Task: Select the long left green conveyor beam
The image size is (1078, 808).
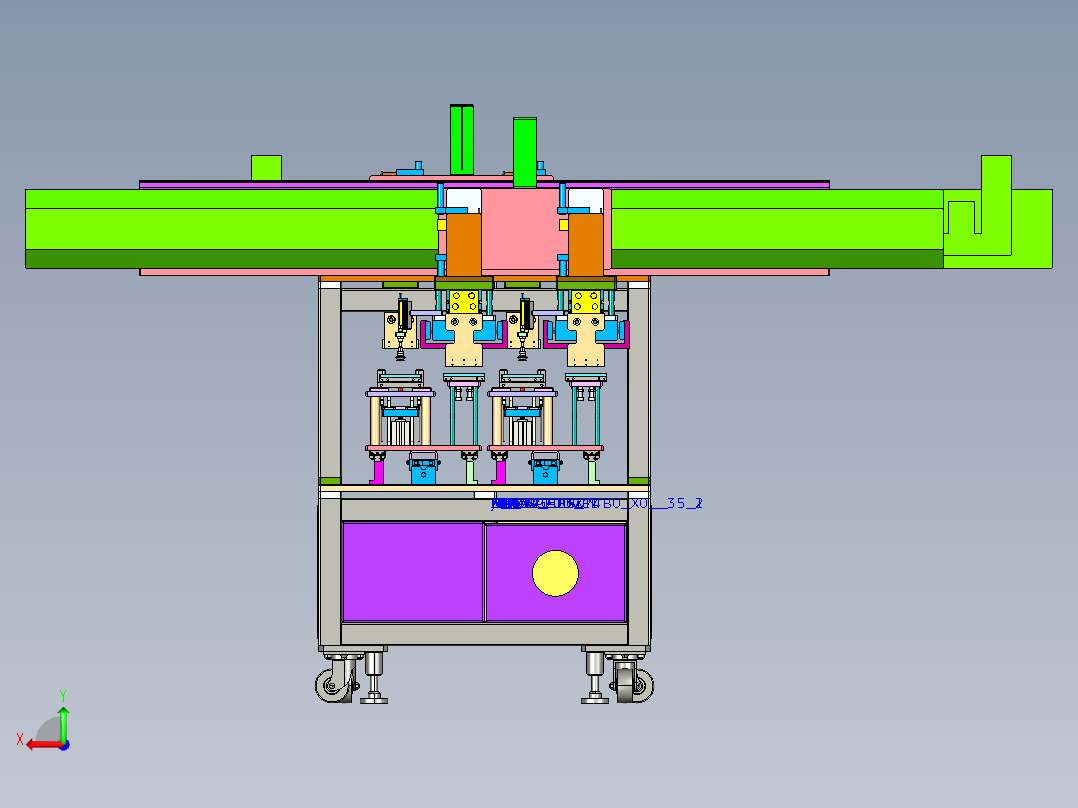Action: point(232,228)
